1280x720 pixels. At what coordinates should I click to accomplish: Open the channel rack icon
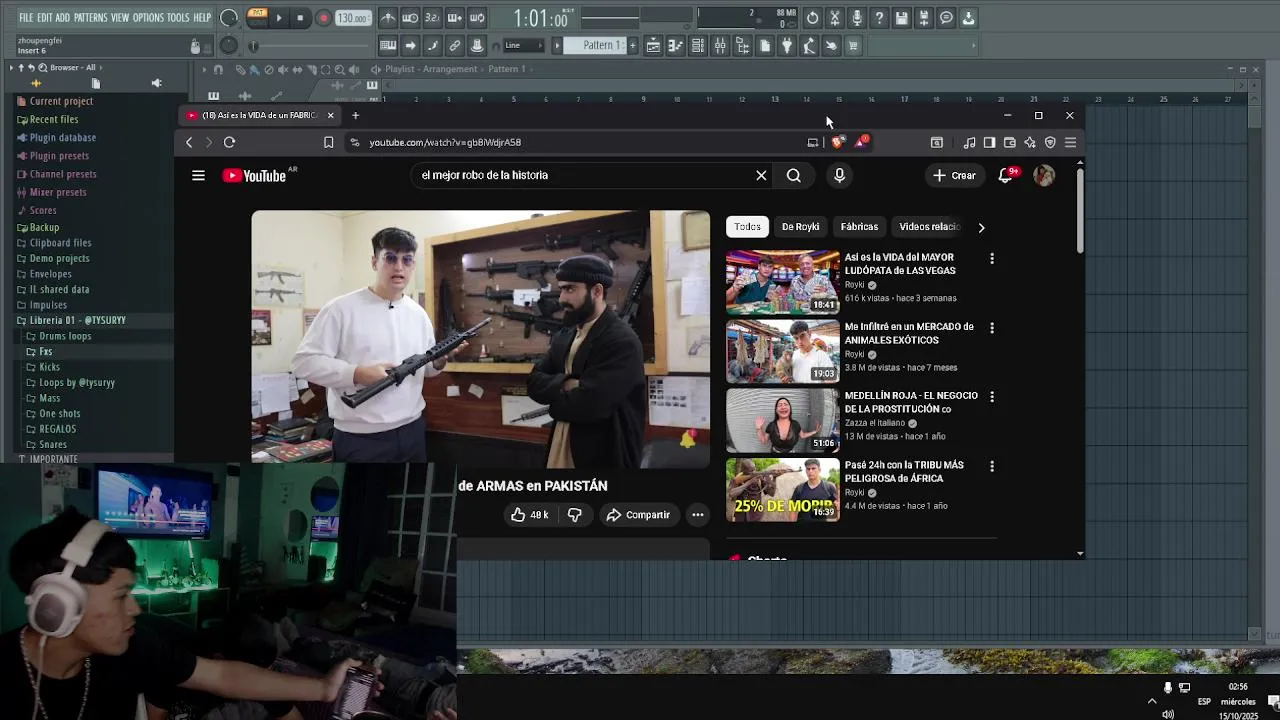tap(697, 45)
